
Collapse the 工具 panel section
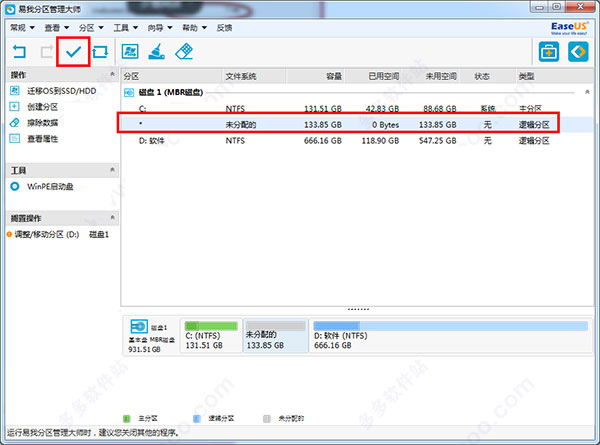(x=112, y=169)
